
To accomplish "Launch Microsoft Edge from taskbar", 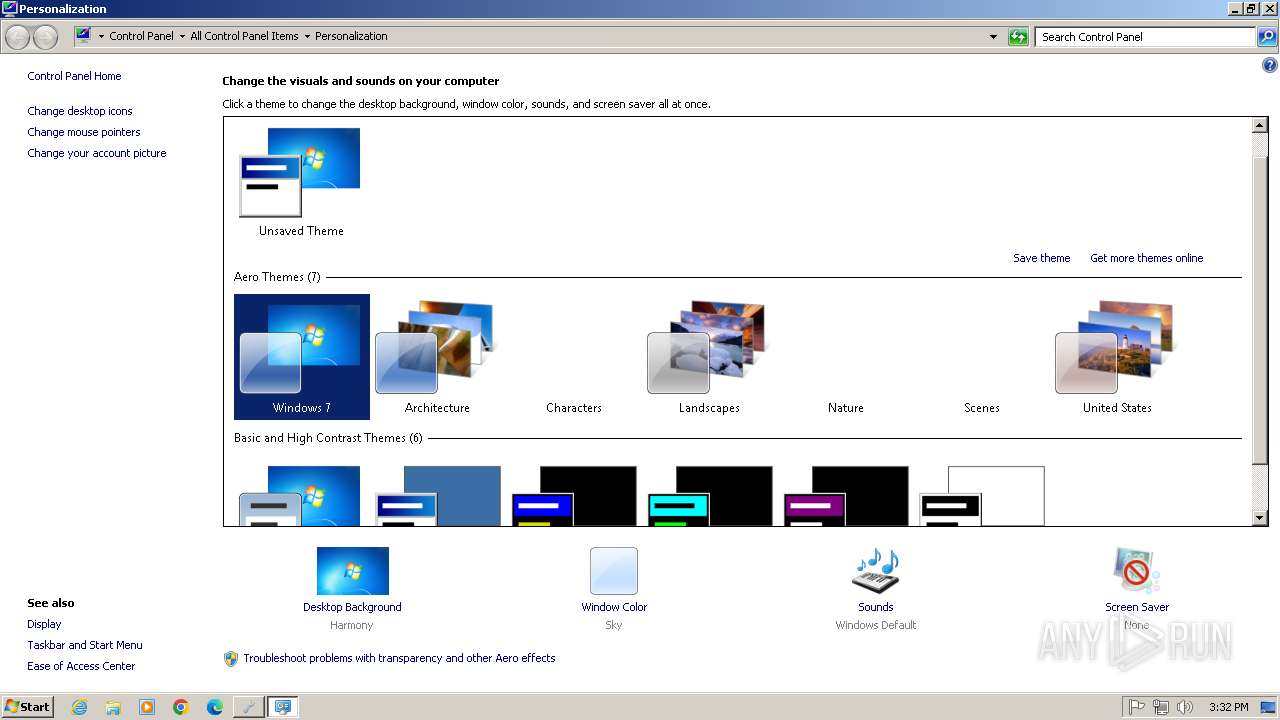I will tap(215, 707).
